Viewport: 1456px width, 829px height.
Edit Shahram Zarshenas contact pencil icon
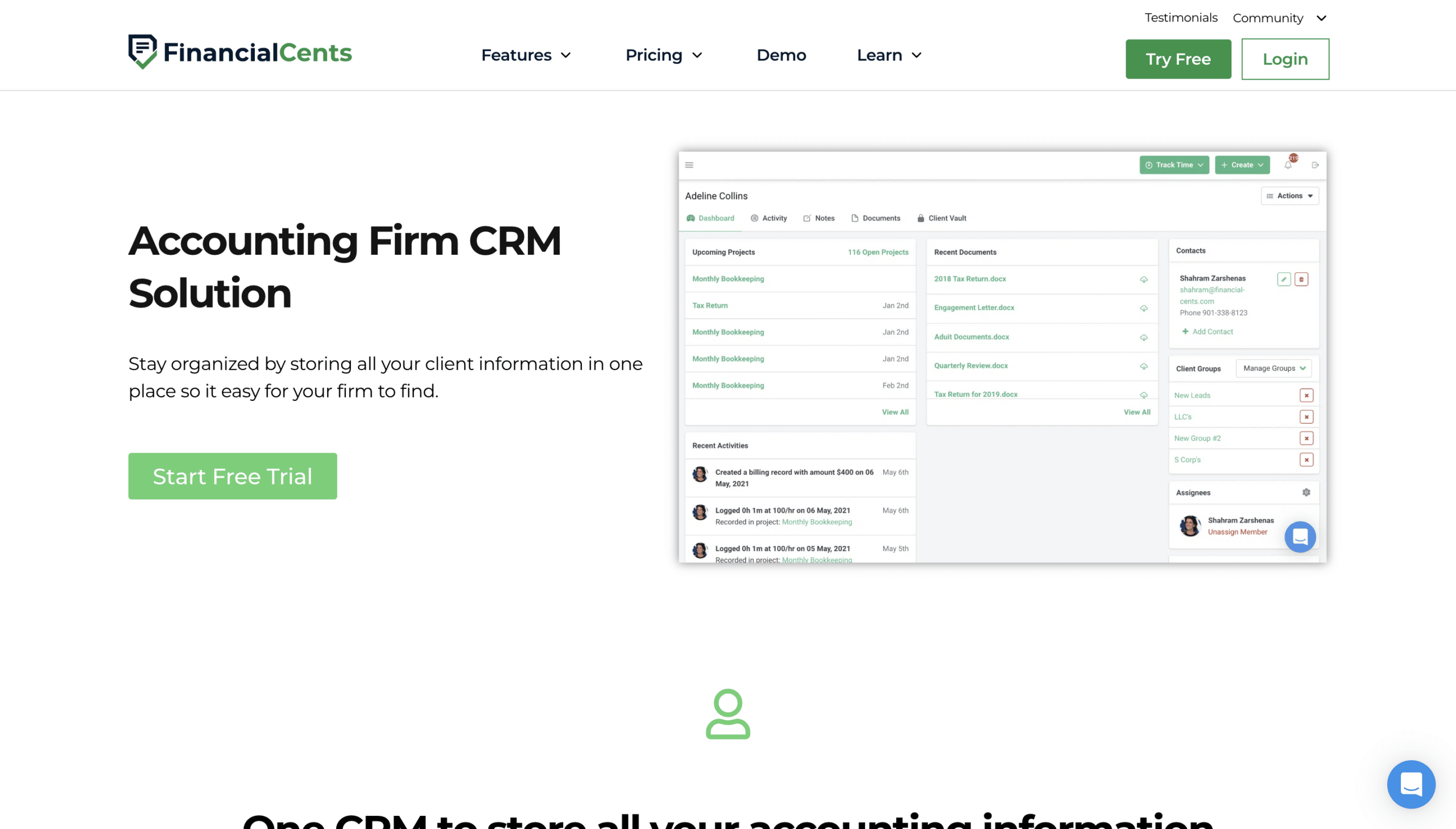pyautogui.click(x=1284, y=279)
